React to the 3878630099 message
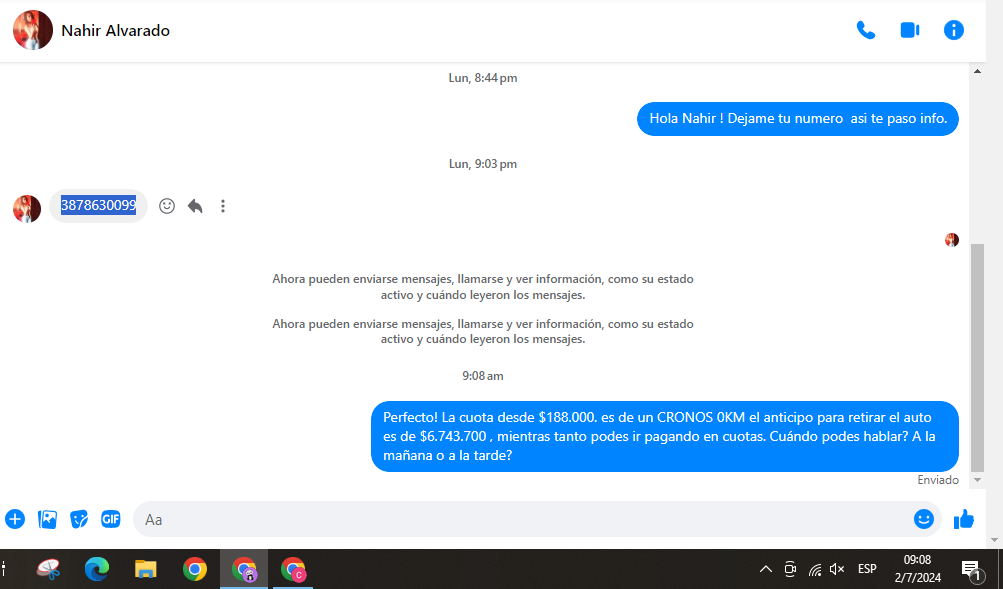This screenshot has height=589, width=1003. (x=167, y=206)
